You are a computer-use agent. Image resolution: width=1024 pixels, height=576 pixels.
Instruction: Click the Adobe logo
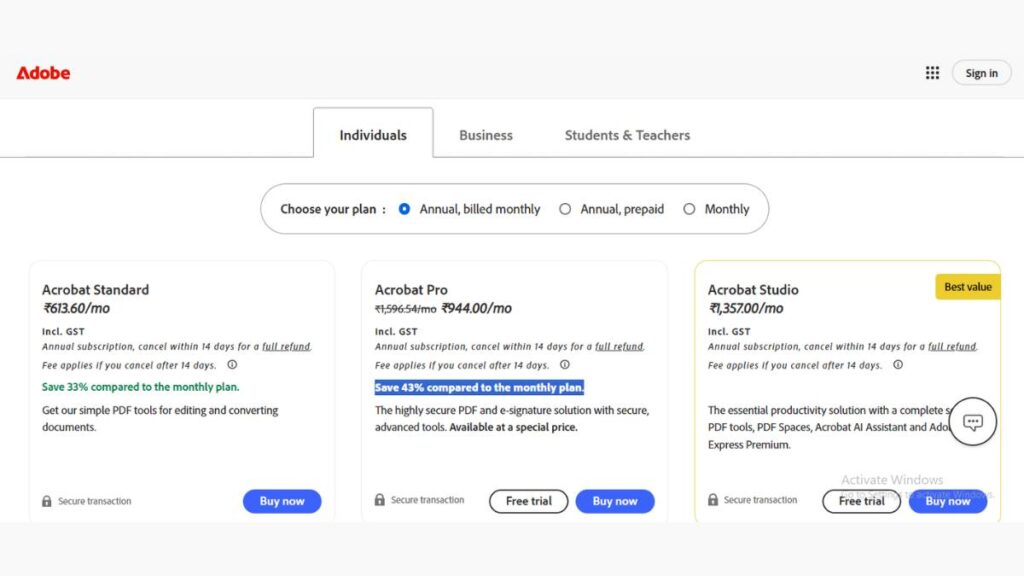coord(43,73)
